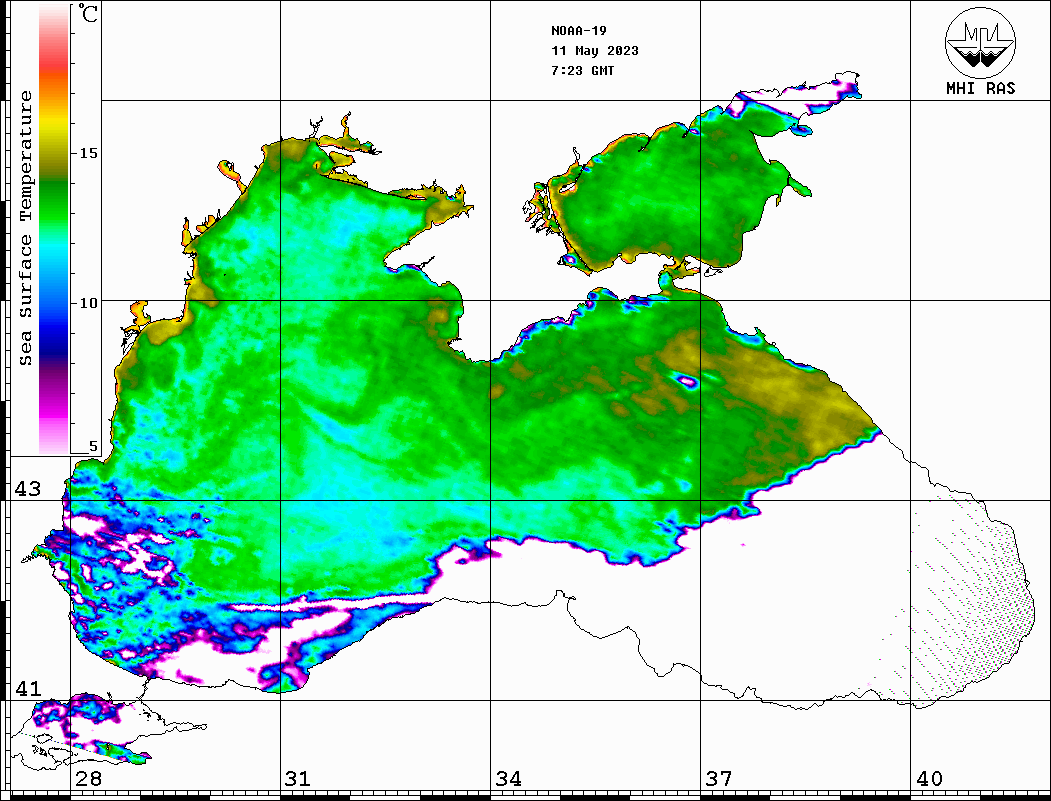Image resolution: width=1051 pixels, height=801 pixels.
Task: Click longitude label '28'
Action: tap(88, 779)
